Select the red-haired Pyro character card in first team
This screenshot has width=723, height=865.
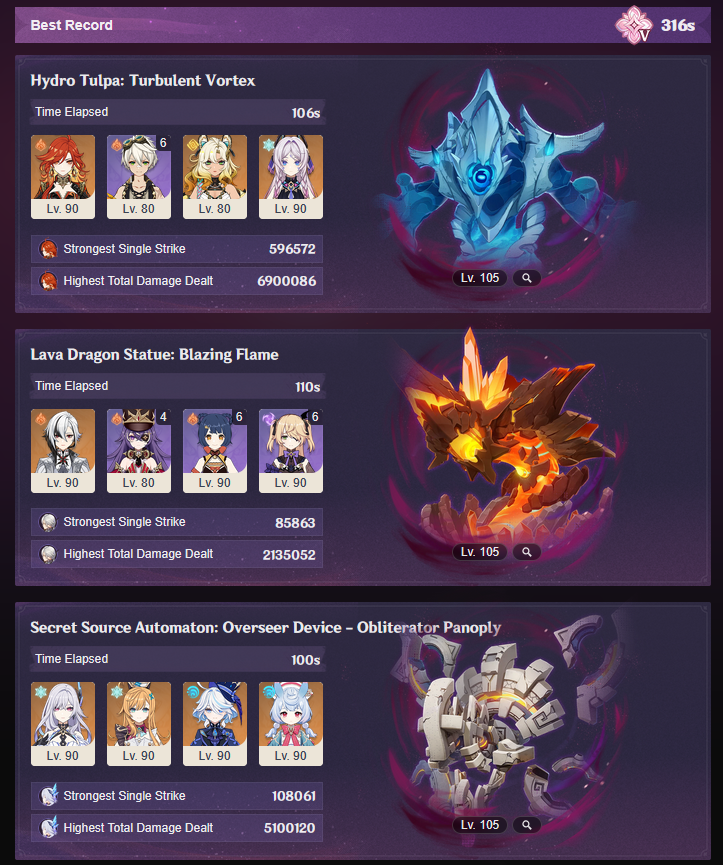tap(63, 177)
